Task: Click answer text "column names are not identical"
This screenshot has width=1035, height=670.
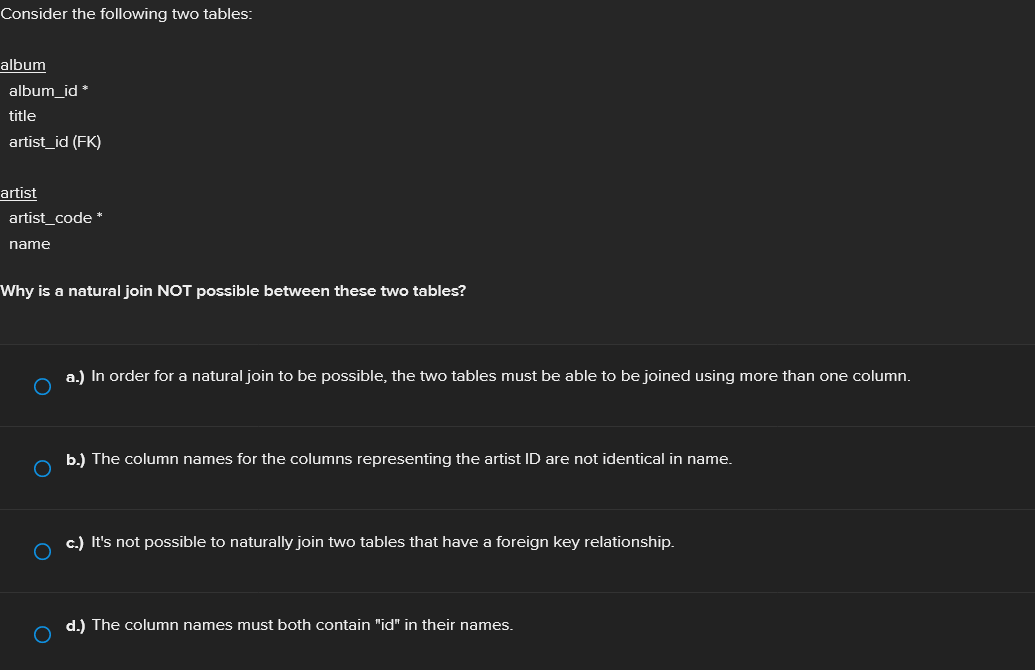Action: pos(411,459)
